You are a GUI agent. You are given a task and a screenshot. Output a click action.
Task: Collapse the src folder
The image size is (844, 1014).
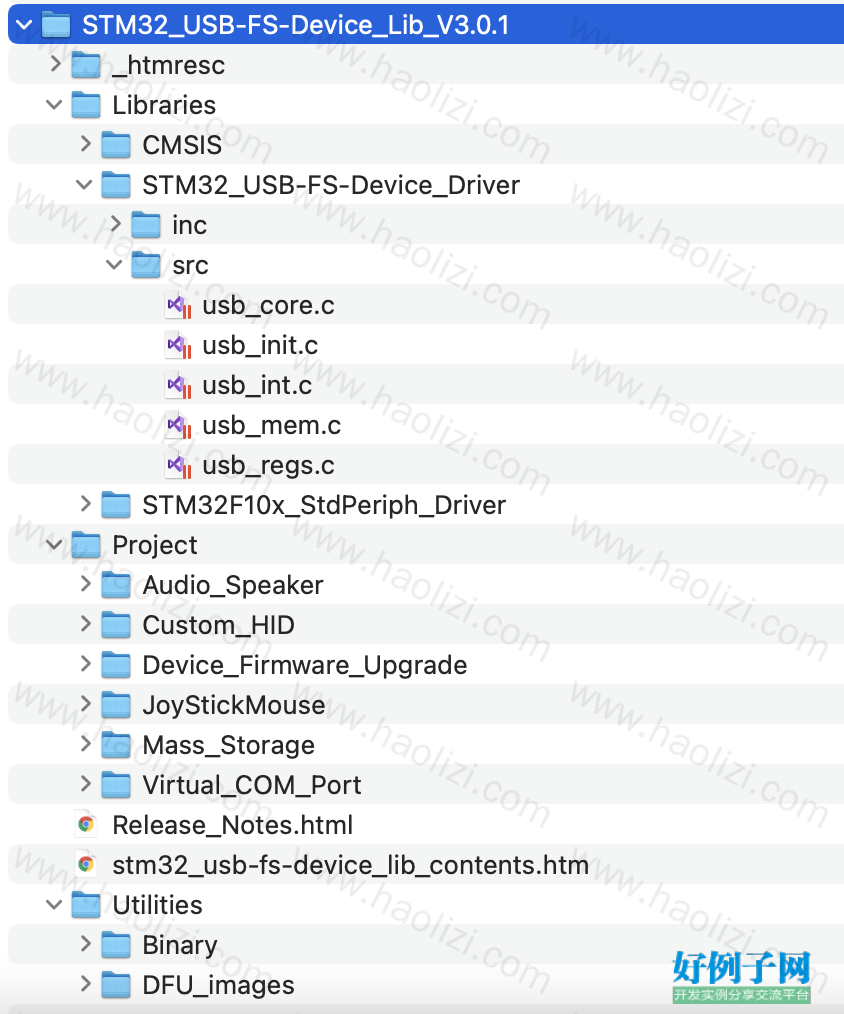114,264
